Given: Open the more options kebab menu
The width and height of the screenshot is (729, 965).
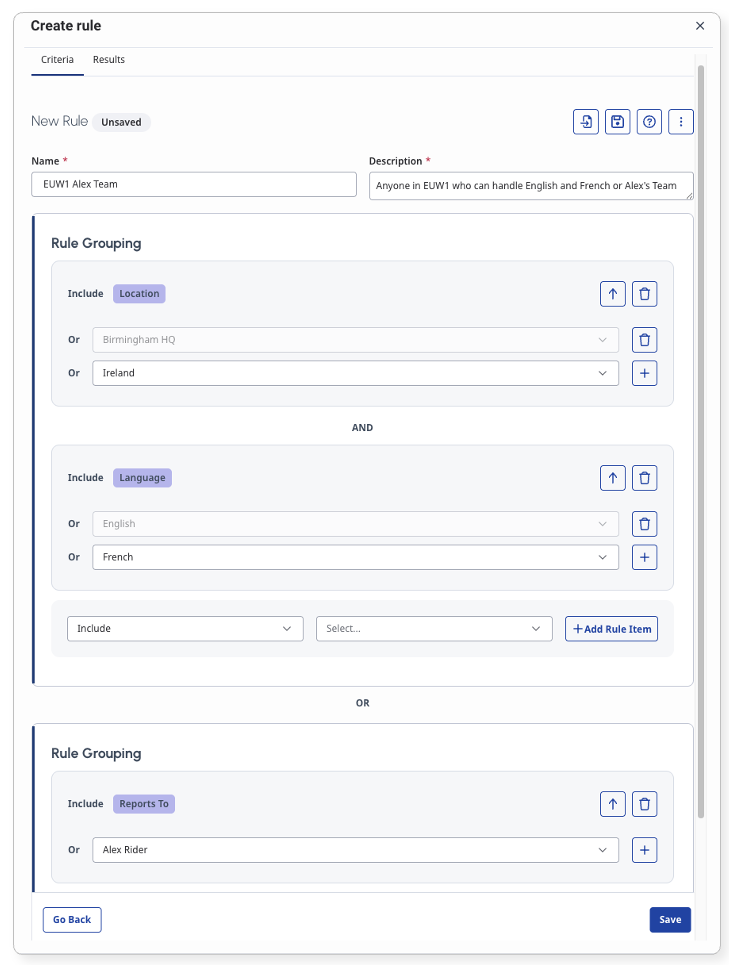Looking at the screenshot, I should [681, 122].
